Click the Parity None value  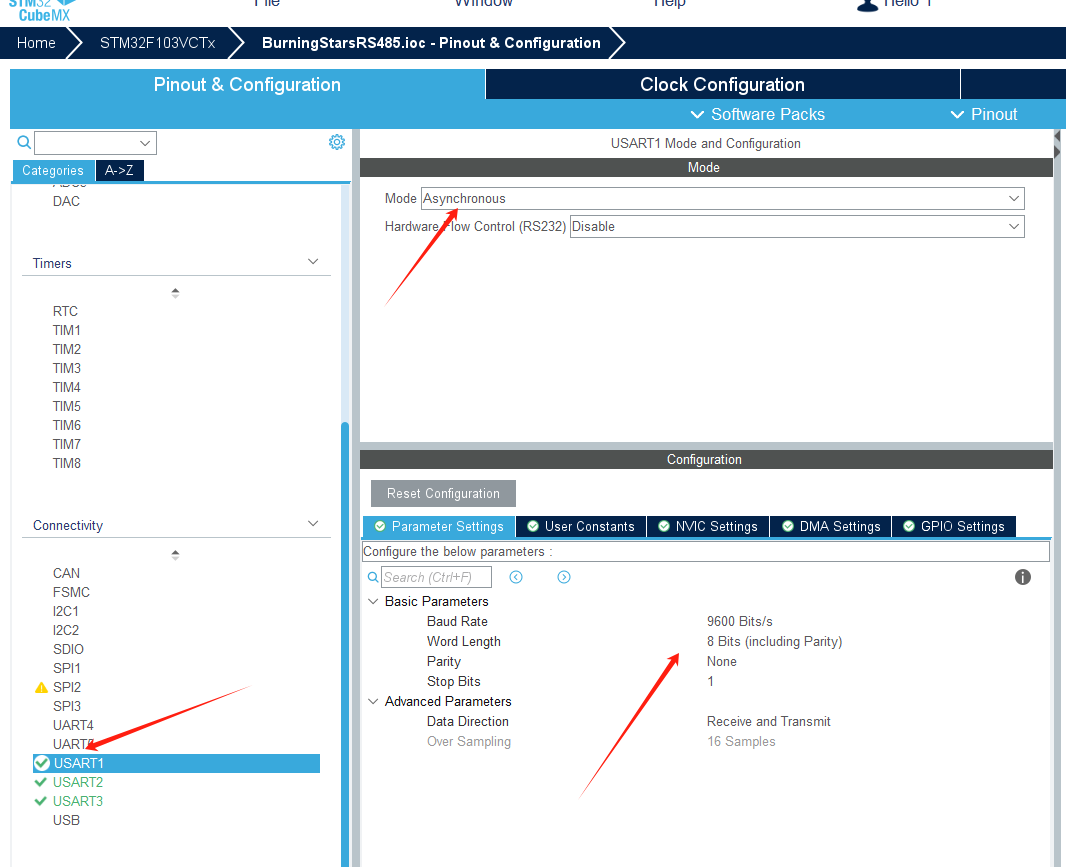click(721, 662)
